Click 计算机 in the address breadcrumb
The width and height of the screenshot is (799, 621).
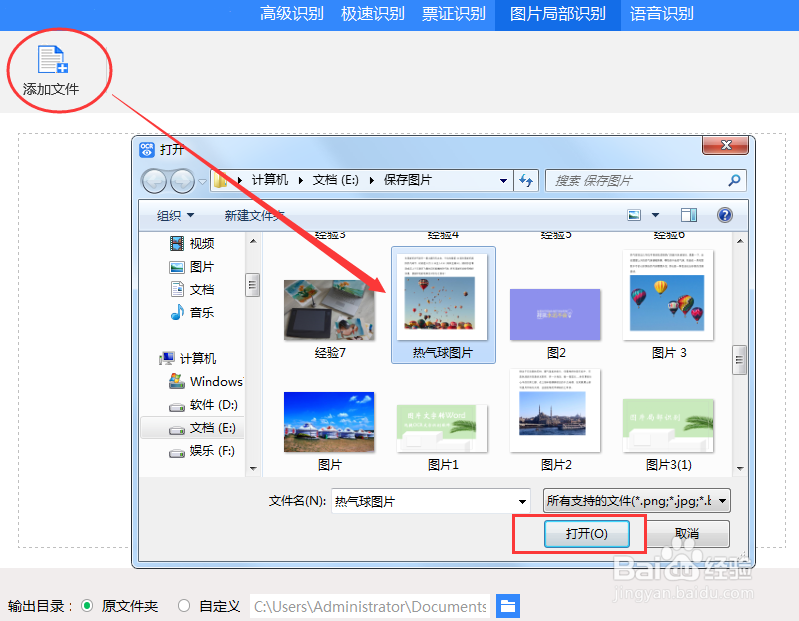coord(270,180)
